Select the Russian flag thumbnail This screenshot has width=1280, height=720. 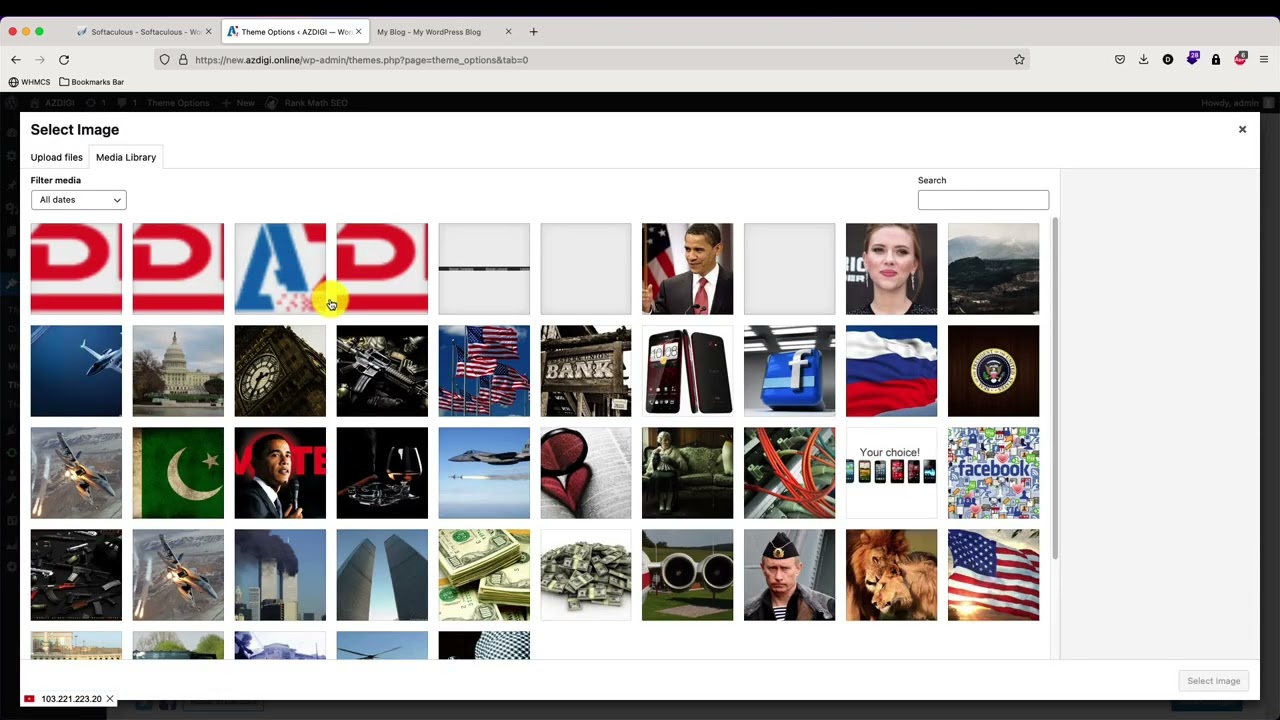click(x=891, y=371)
